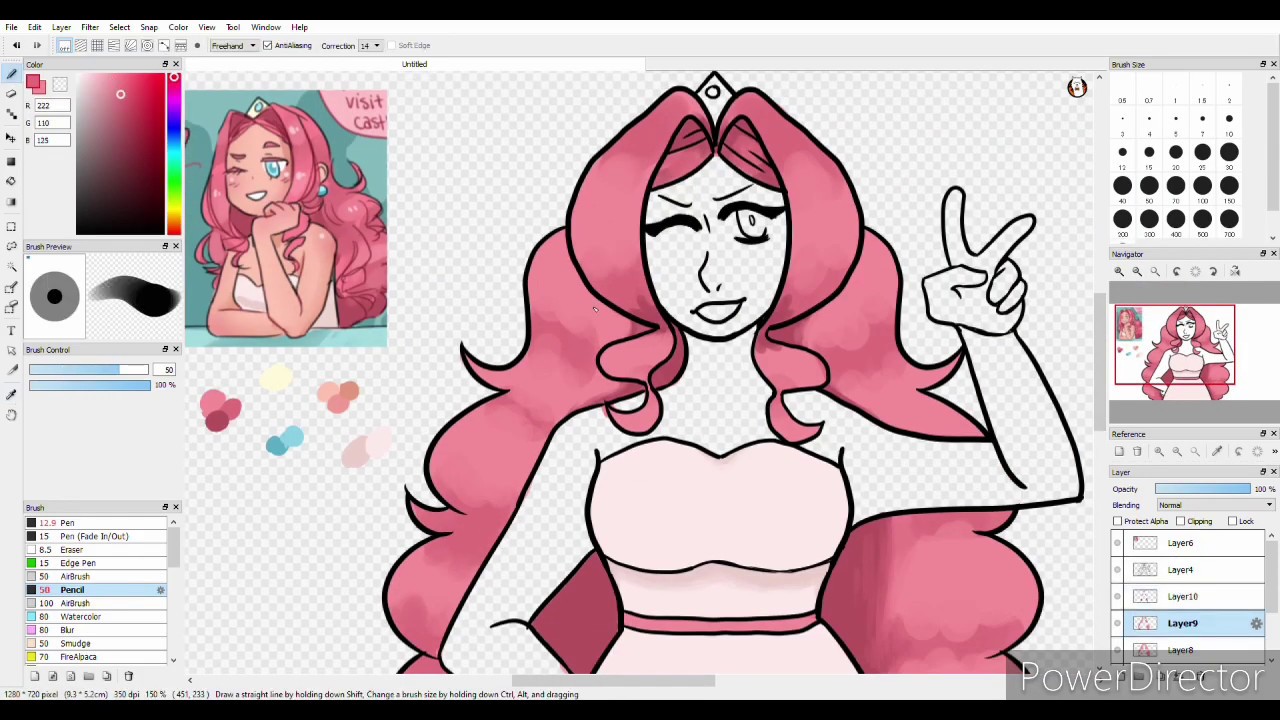Open Pencil brush settings gear
Viewport: 1280px width, 720px height.
(x=160, y=590)
